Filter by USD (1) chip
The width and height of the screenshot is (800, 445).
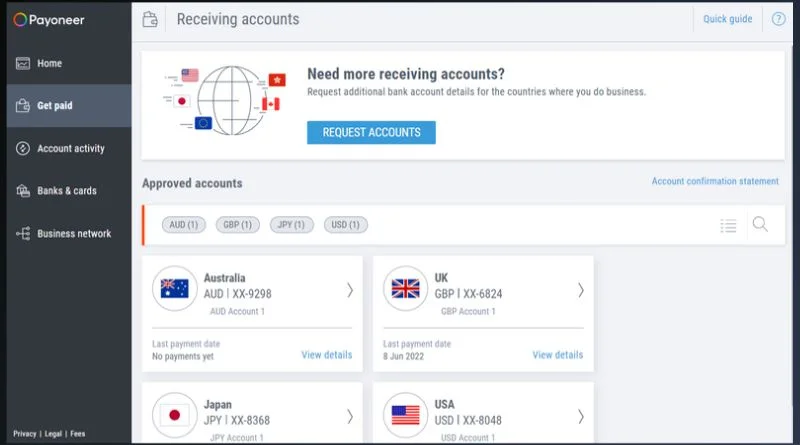[x=345, y=225]
